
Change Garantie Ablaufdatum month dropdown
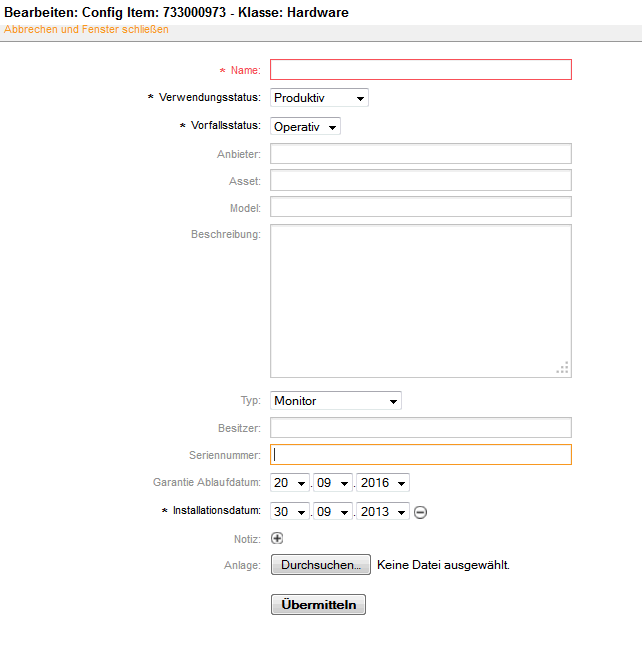pos(333,483)
